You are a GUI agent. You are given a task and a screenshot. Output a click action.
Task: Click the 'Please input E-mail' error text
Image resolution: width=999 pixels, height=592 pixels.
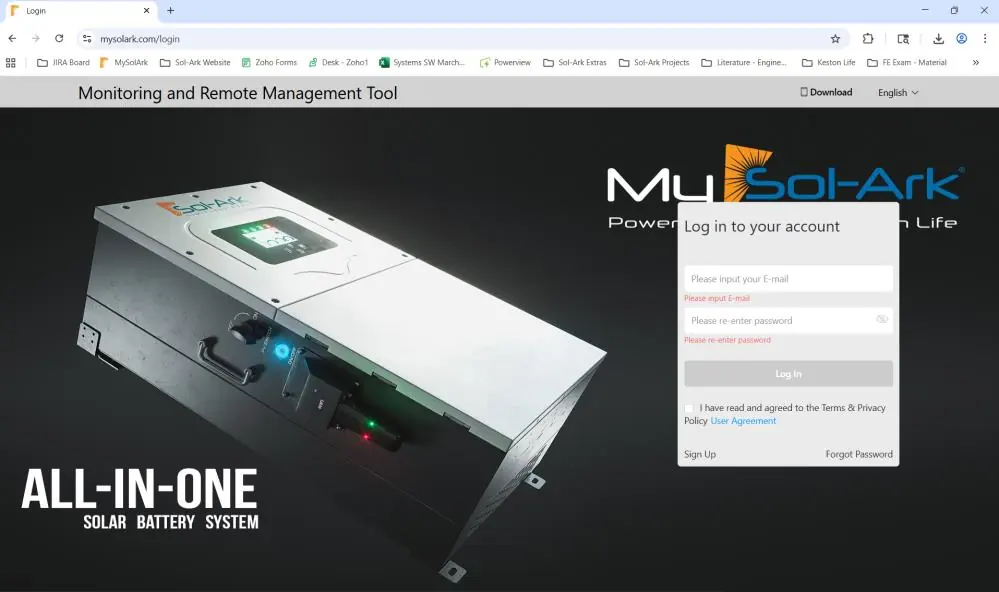(x=717, y=298)
